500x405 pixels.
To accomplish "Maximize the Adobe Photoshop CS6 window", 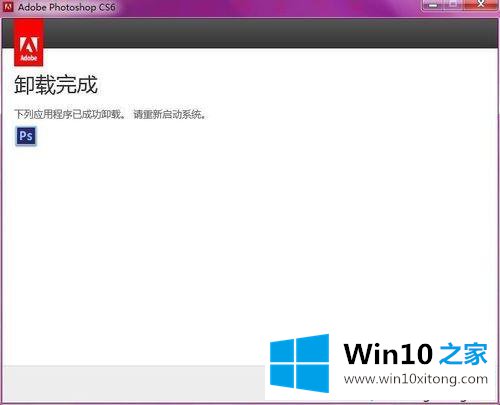I will tap(454, 5).
